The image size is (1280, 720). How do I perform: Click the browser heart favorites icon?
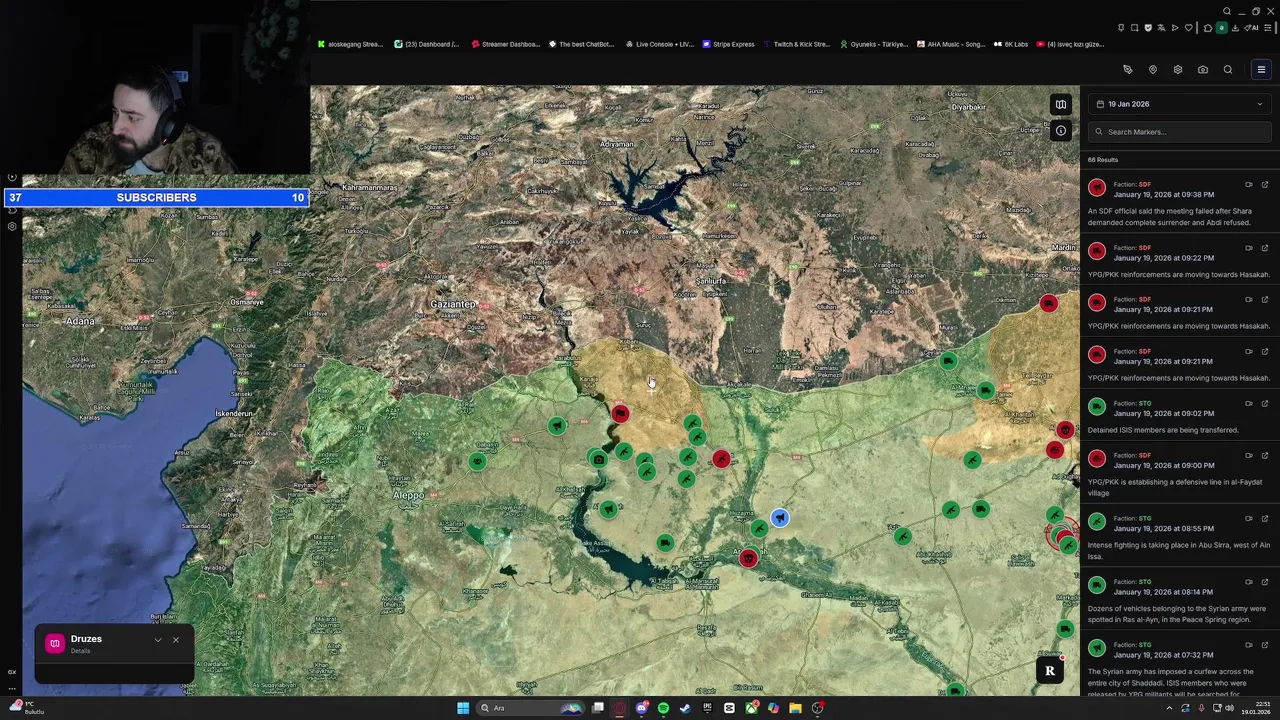(x=1189, y=28)
